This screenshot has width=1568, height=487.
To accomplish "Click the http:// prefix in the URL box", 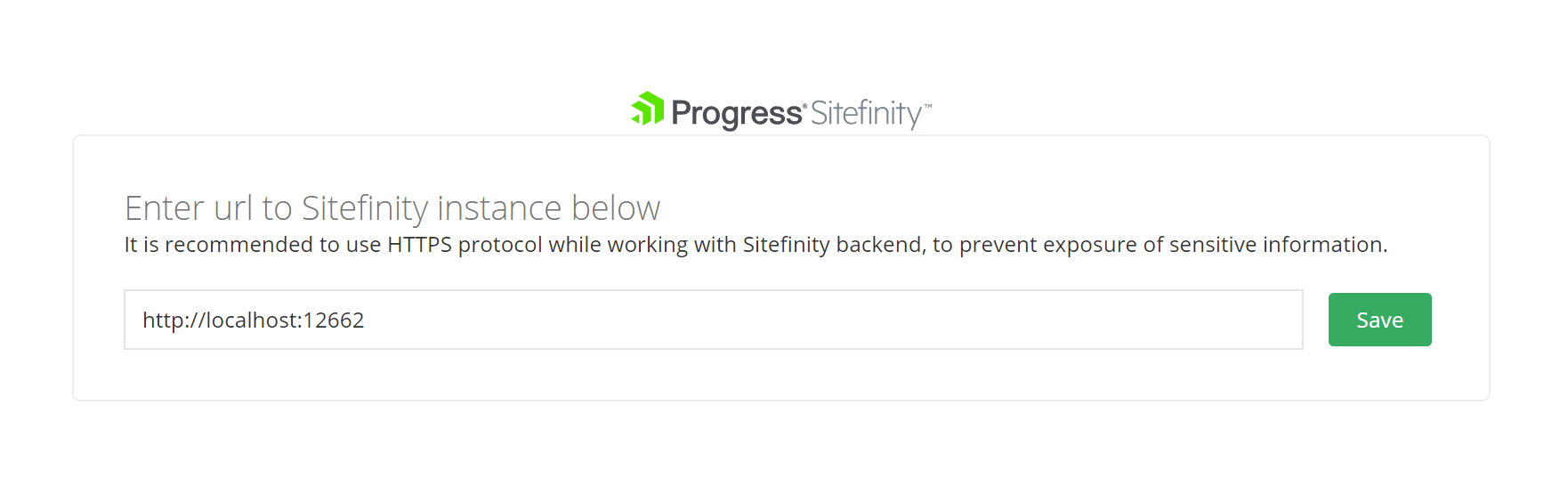I will pyautogui.click(x=173, y=321).
